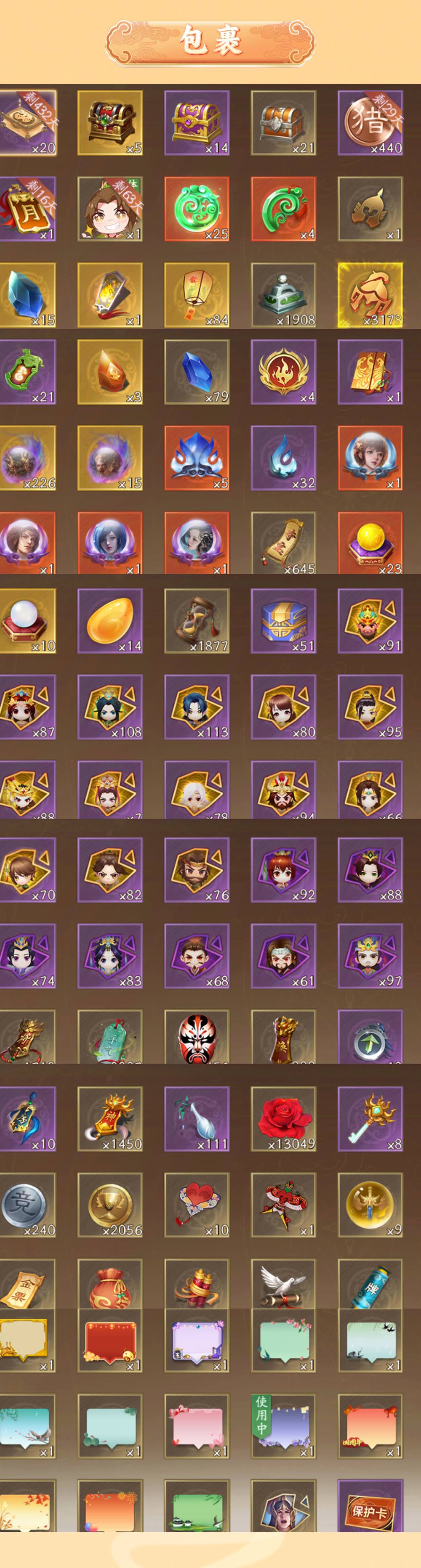Select the red rose item x13049
The image size is (421, 1568).
click(283, 1119)
